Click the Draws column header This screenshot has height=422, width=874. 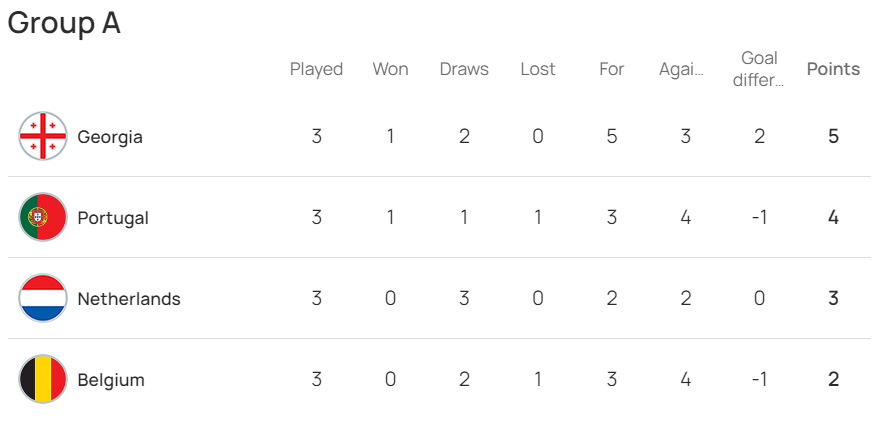pos(464,69)
